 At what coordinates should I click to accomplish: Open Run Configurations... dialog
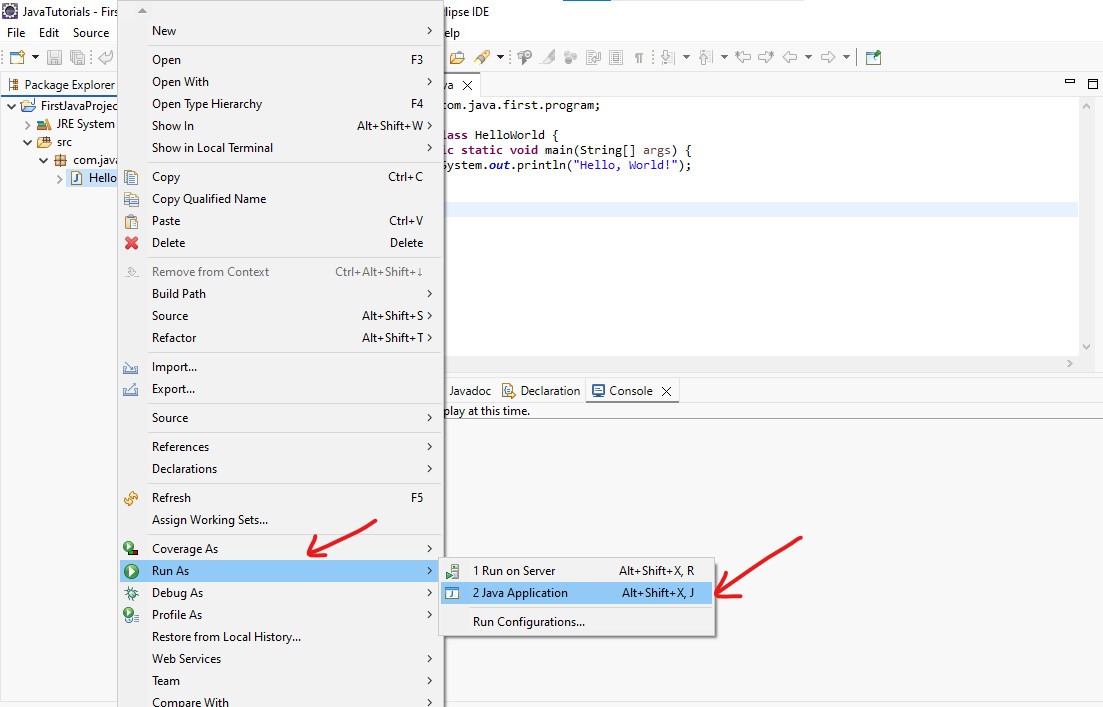pos(577,622)
